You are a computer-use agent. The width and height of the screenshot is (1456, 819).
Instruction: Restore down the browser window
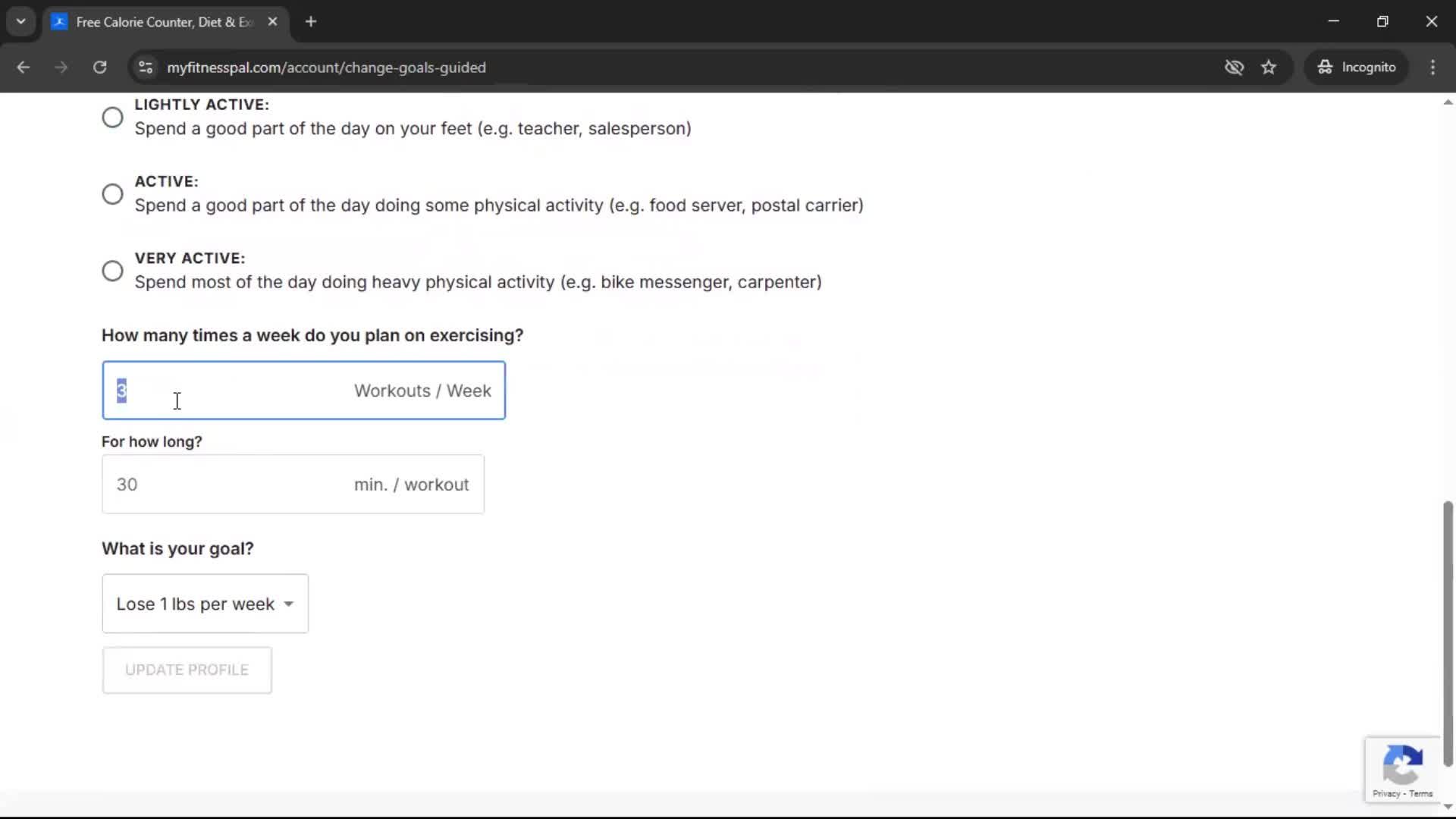click(1382, 21)
